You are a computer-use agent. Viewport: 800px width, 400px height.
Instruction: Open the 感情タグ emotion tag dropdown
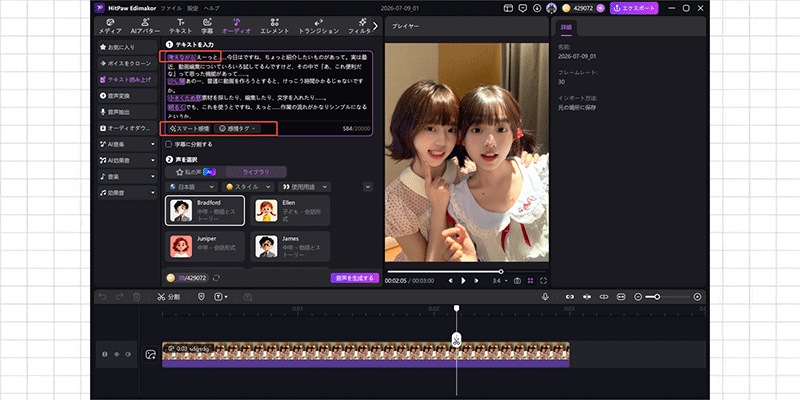(237, 129)
